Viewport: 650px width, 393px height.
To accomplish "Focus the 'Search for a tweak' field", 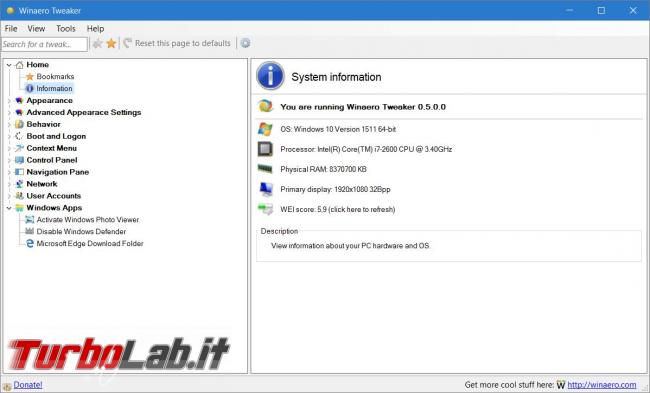I will tap(44, 44).
